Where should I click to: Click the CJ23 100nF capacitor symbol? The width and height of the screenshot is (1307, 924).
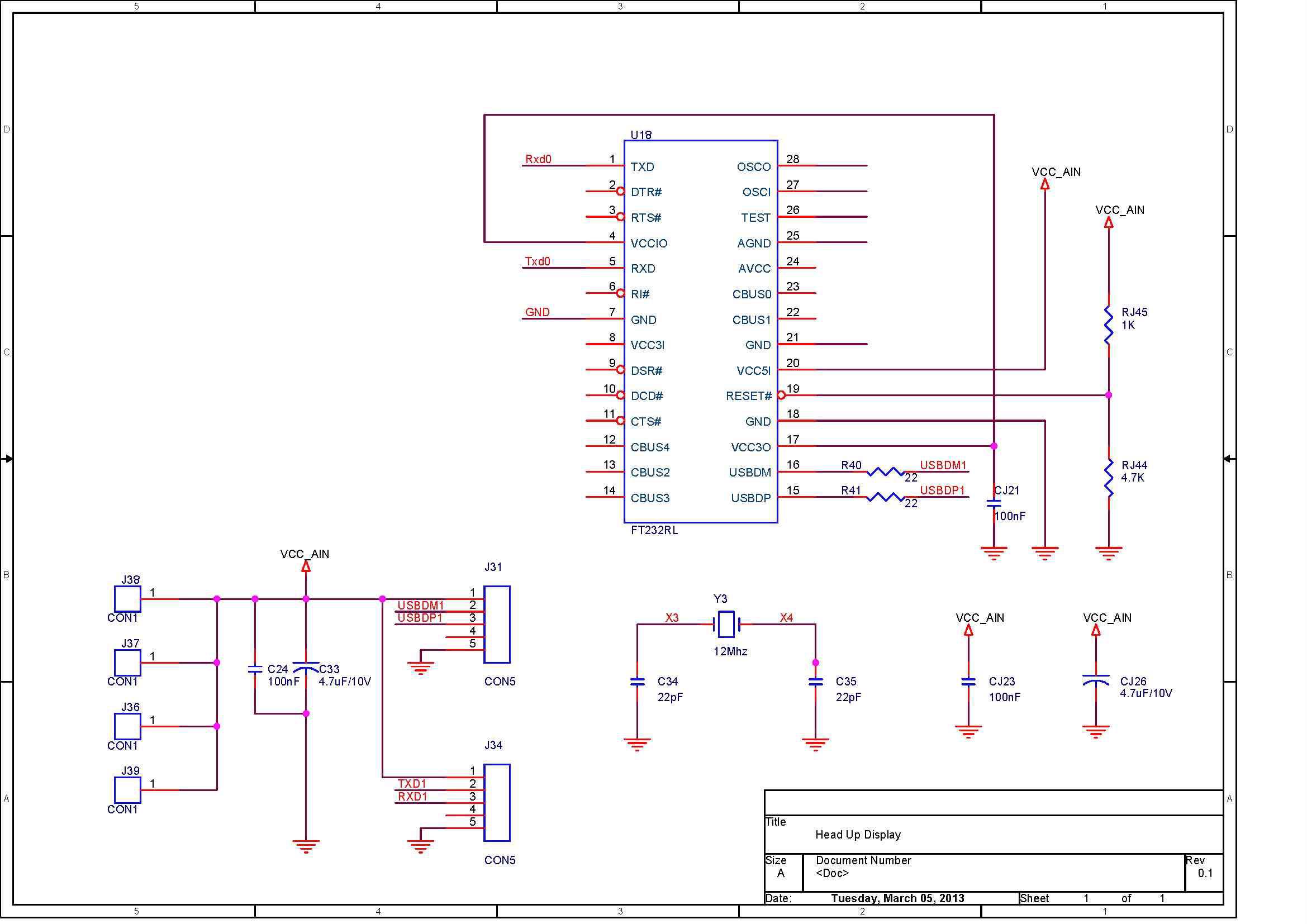(x=968, y=682)
